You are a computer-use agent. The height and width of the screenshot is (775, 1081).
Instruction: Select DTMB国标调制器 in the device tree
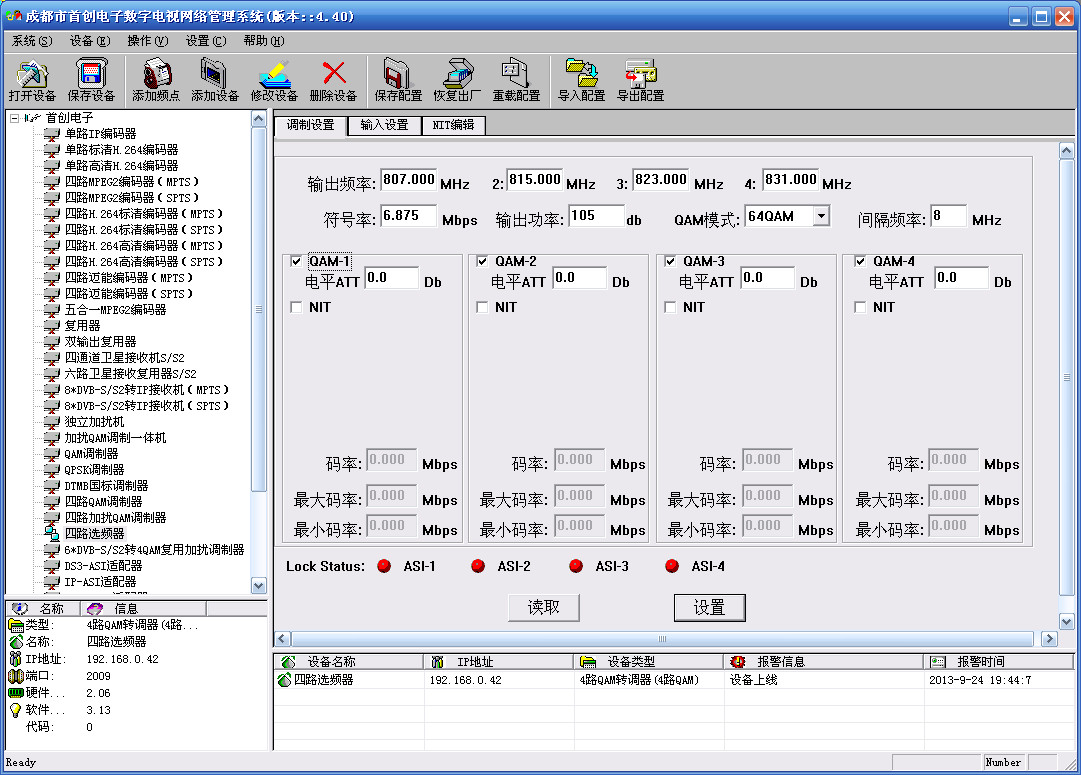point(106,486)
